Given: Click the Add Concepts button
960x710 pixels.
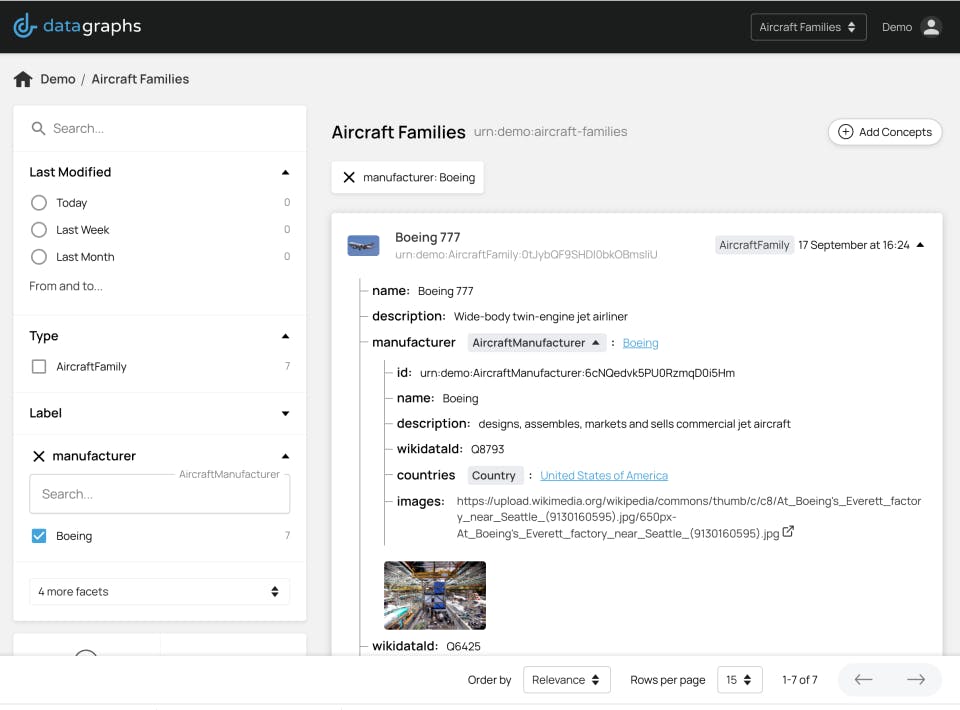Looking at the screenshot, I should pos(885,132).
